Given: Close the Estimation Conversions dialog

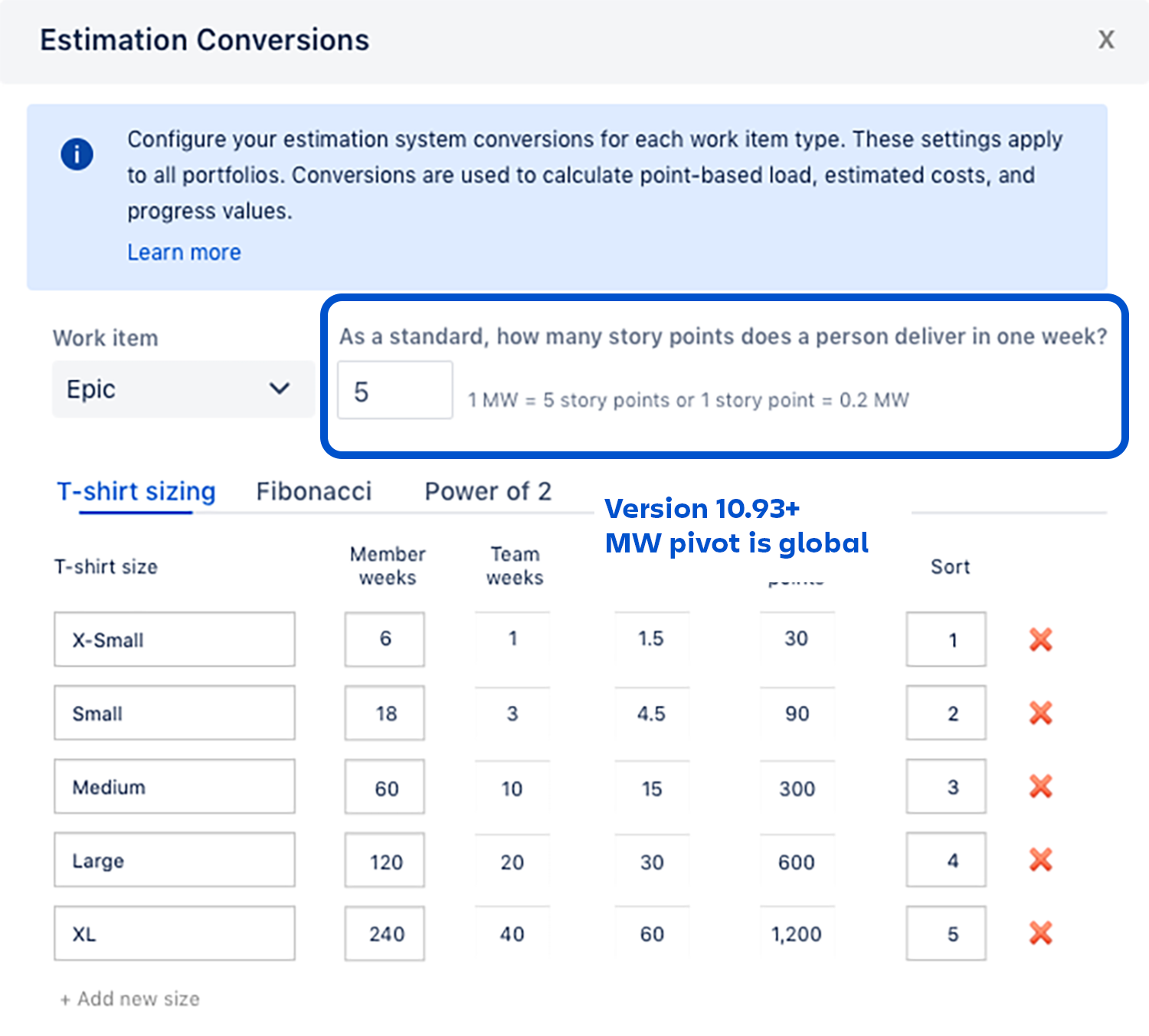Looking at the screenshot, I should click(1106, 40).
